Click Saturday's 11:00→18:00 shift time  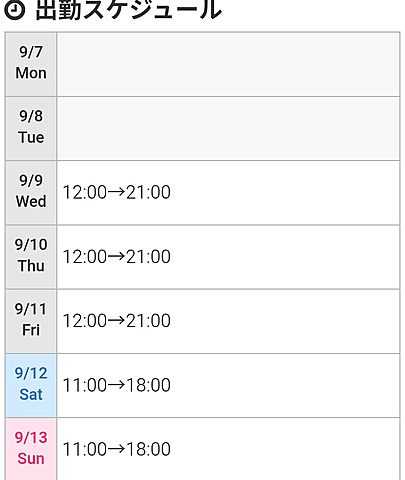117,385
